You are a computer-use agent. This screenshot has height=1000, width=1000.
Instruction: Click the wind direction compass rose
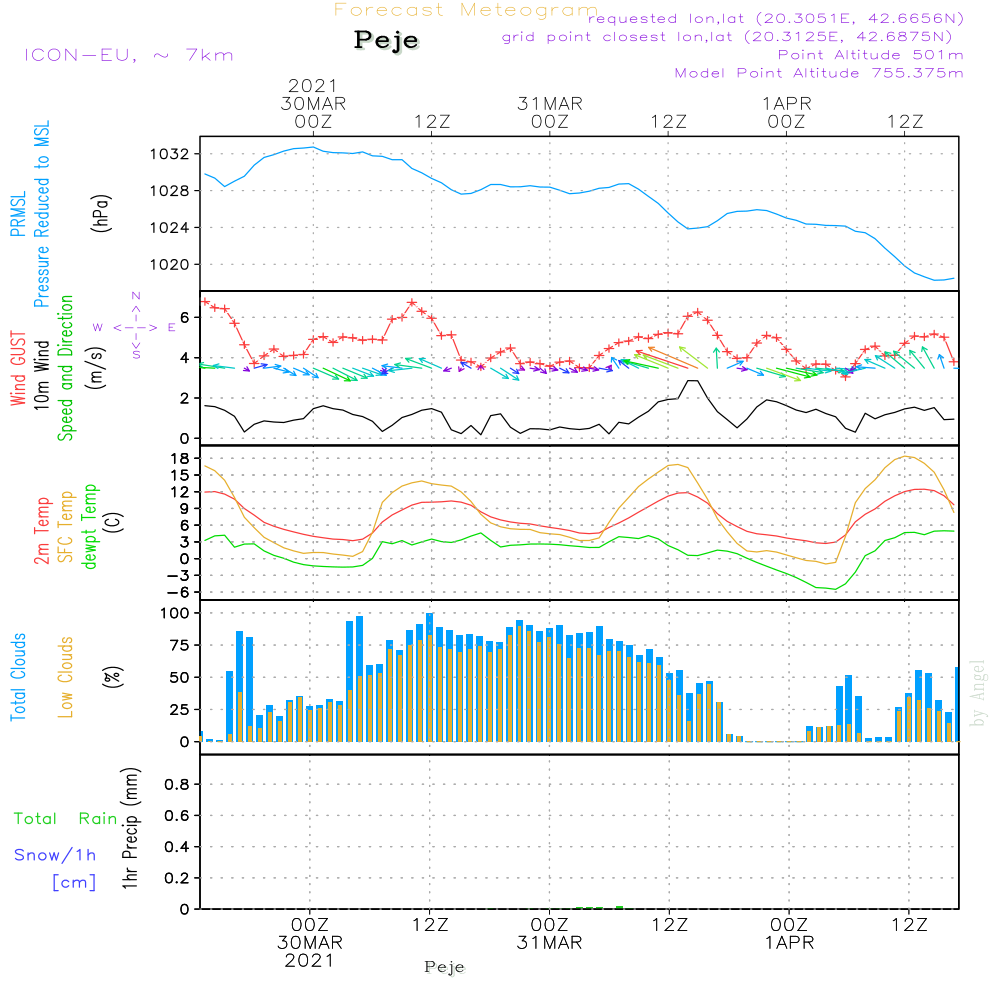(x=135, y=327)
